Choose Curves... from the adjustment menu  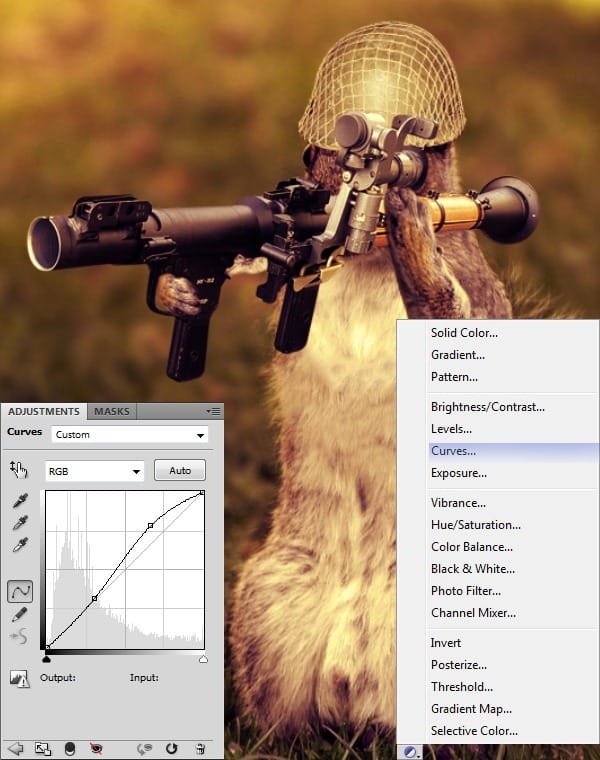(453, 451)
